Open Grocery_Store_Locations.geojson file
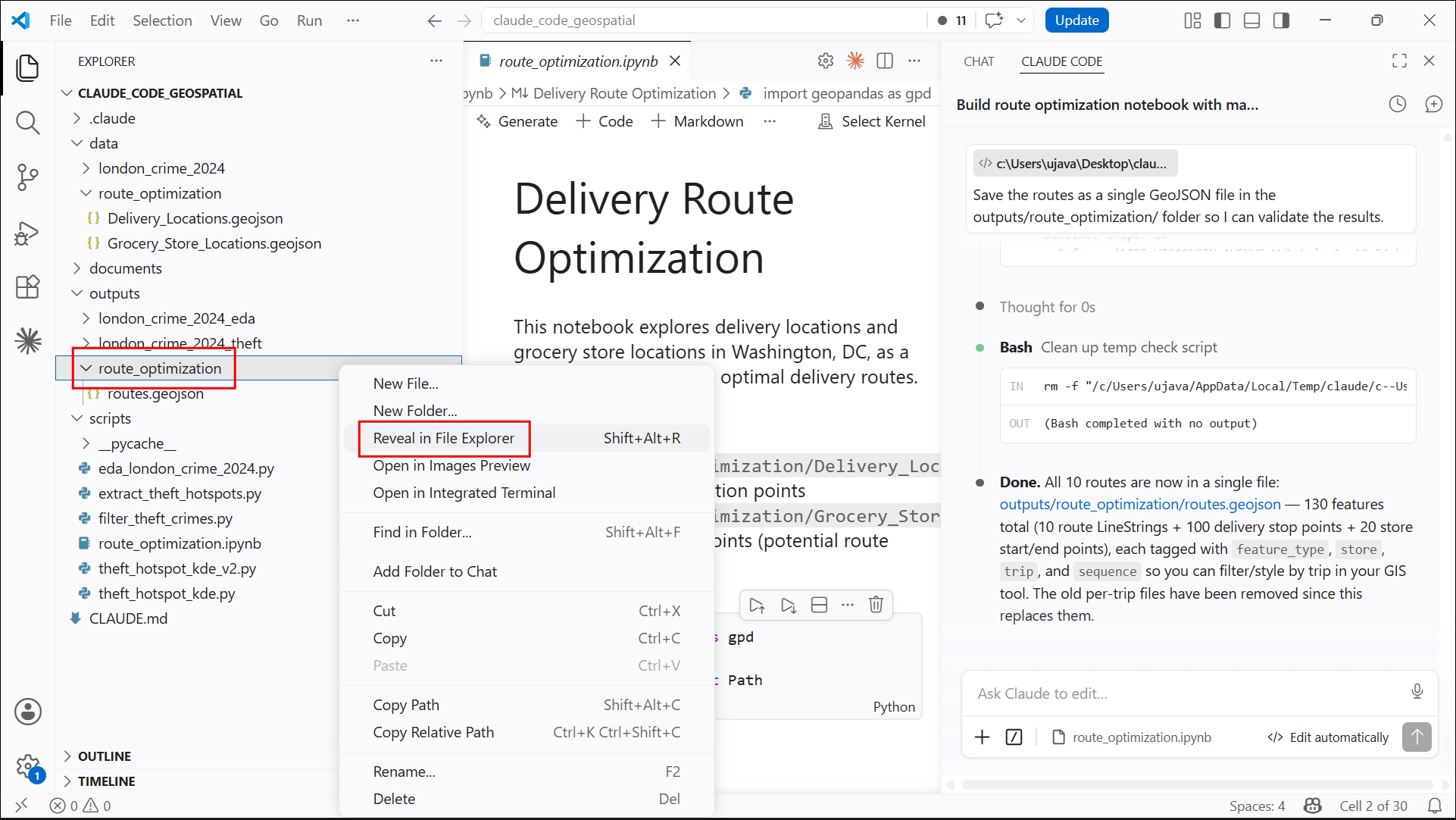 click(x=214, y=243)
